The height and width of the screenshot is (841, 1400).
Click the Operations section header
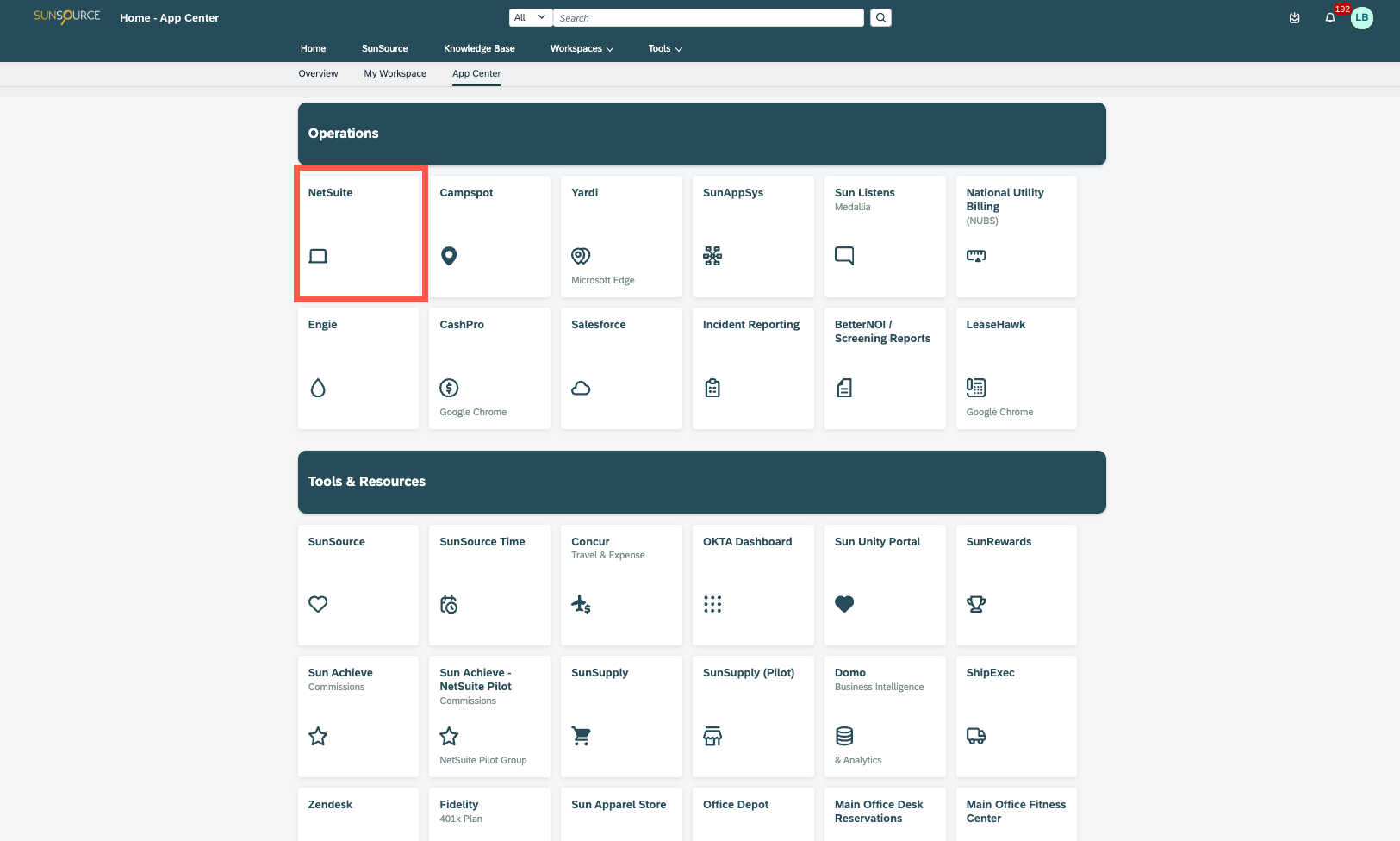point(701,134)
